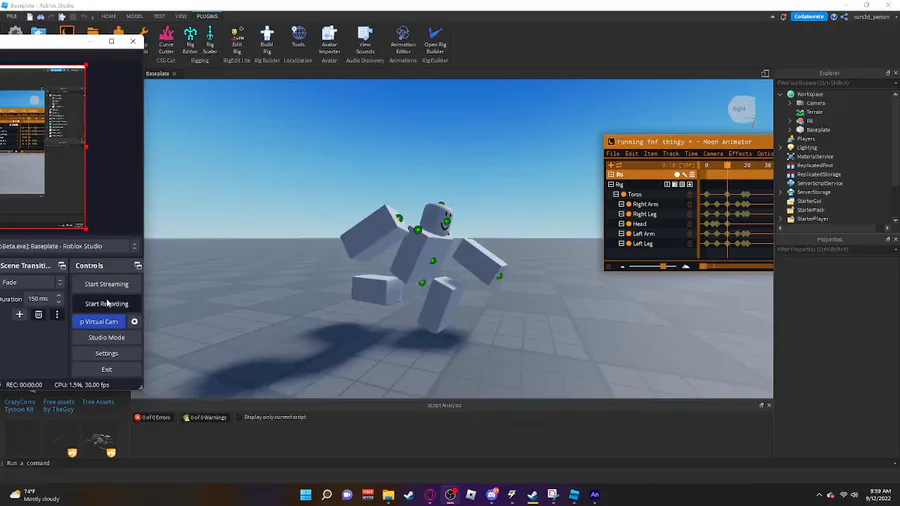The image size is (900, 506).
Task: Open transition options three-dot menu
Action: click(57, 314)
